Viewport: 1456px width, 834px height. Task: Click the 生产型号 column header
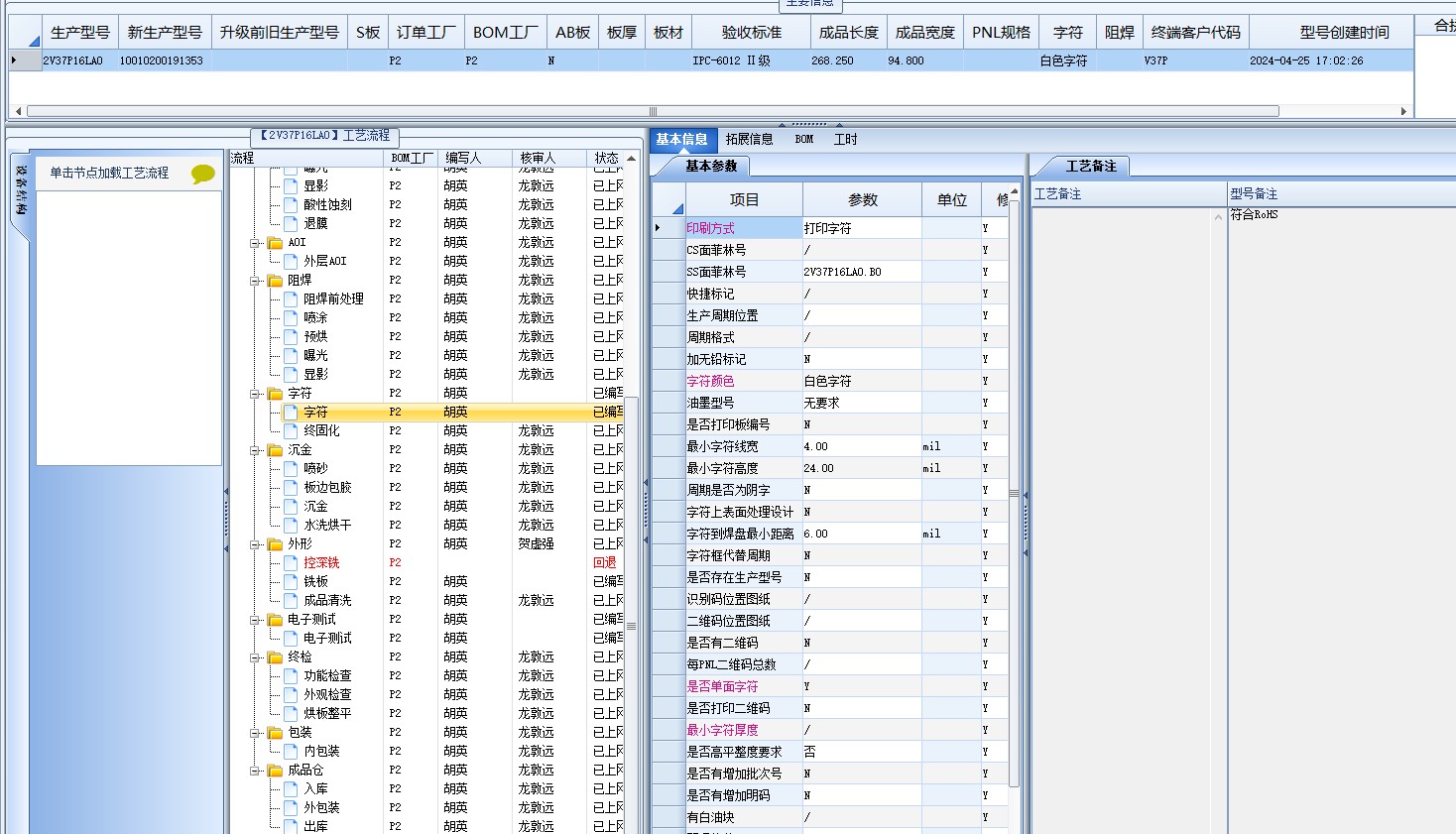(80, 33)
